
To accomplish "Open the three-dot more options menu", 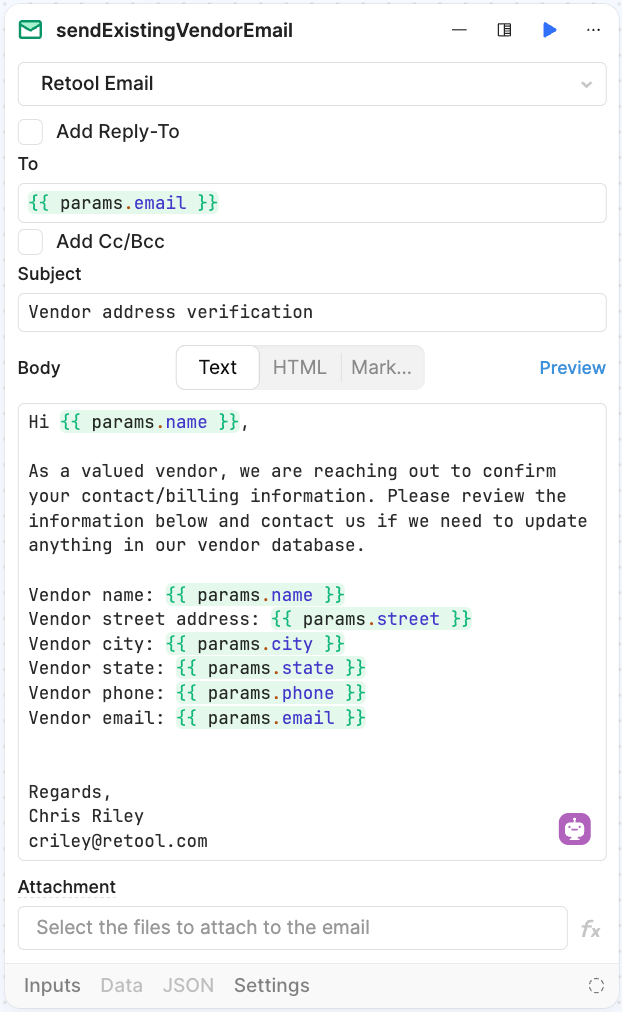I will coord(594,30).
